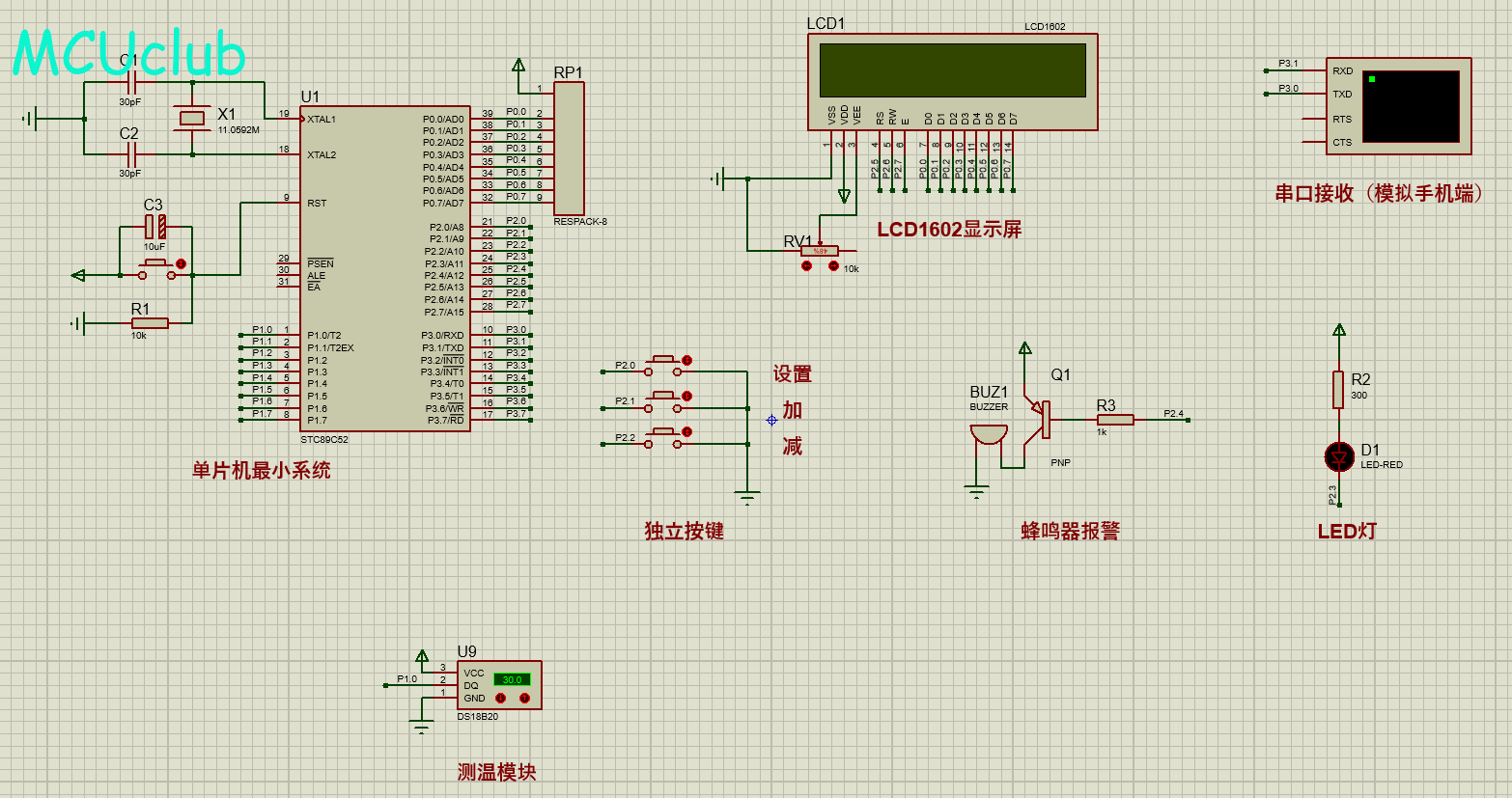1512x798 pixels.
Task: Select the LED-RED D1 diode symbol
Action: point(1339,456)
